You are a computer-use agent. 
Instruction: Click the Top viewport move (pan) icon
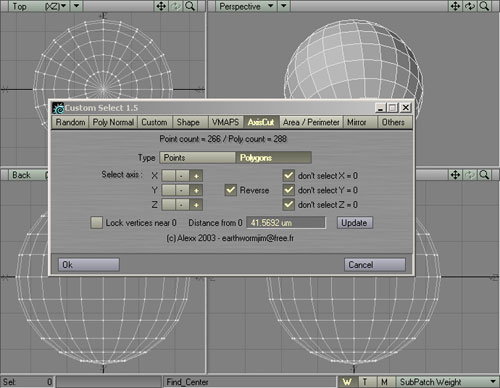point(161,6)
